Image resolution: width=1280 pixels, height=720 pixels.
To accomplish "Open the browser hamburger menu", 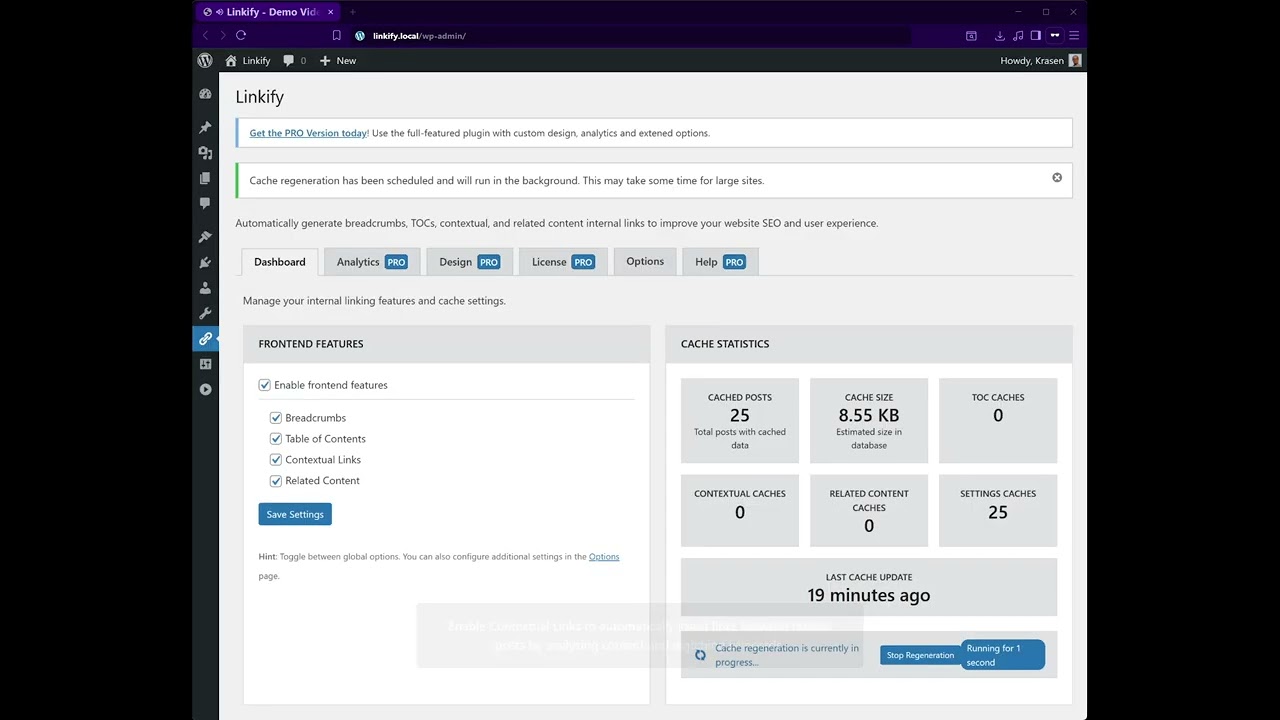I will point(1074,35).
